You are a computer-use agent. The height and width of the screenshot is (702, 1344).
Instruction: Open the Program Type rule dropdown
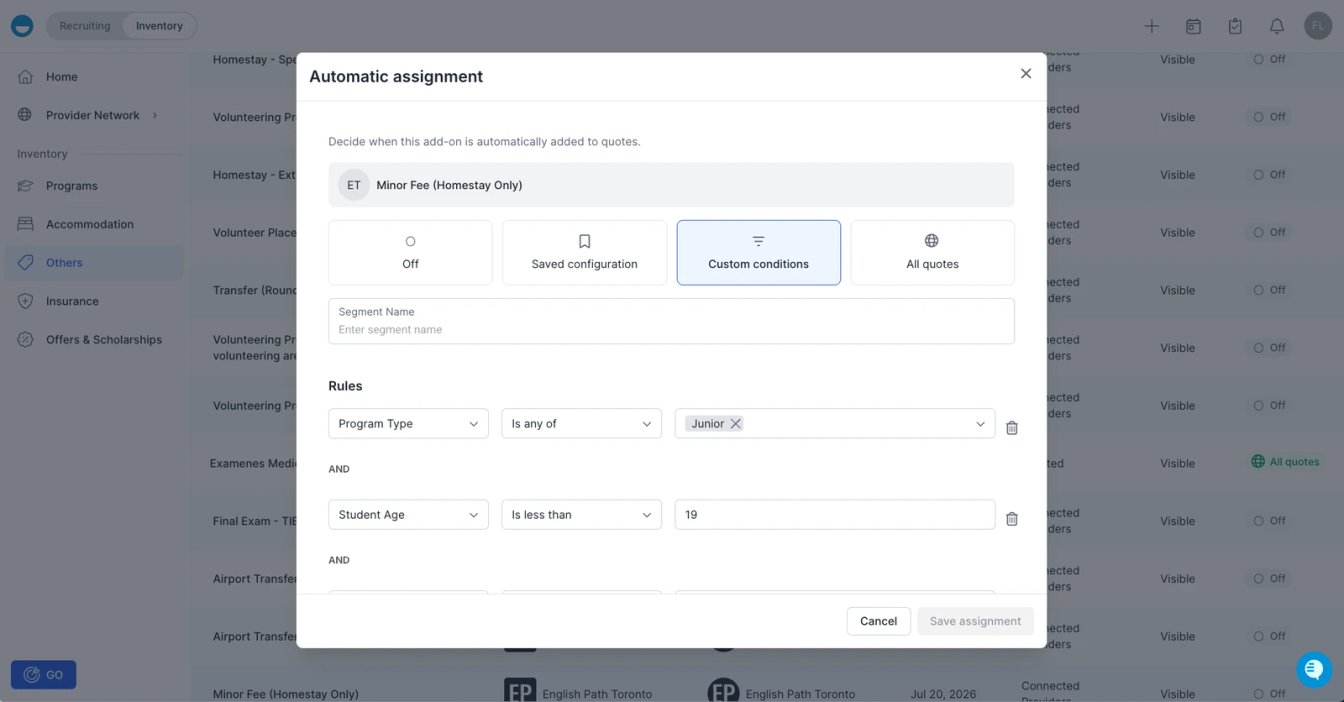(408, 424)
